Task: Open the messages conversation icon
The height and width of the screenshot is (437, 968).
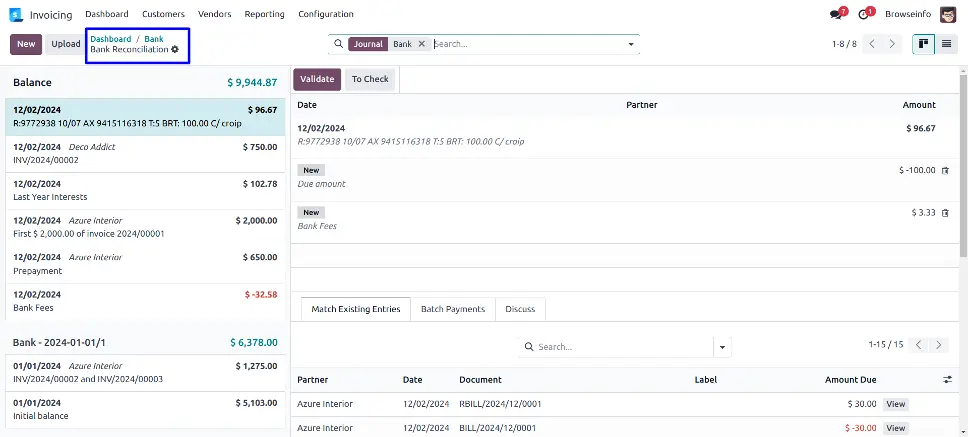Action: click(x=836, y=15)
